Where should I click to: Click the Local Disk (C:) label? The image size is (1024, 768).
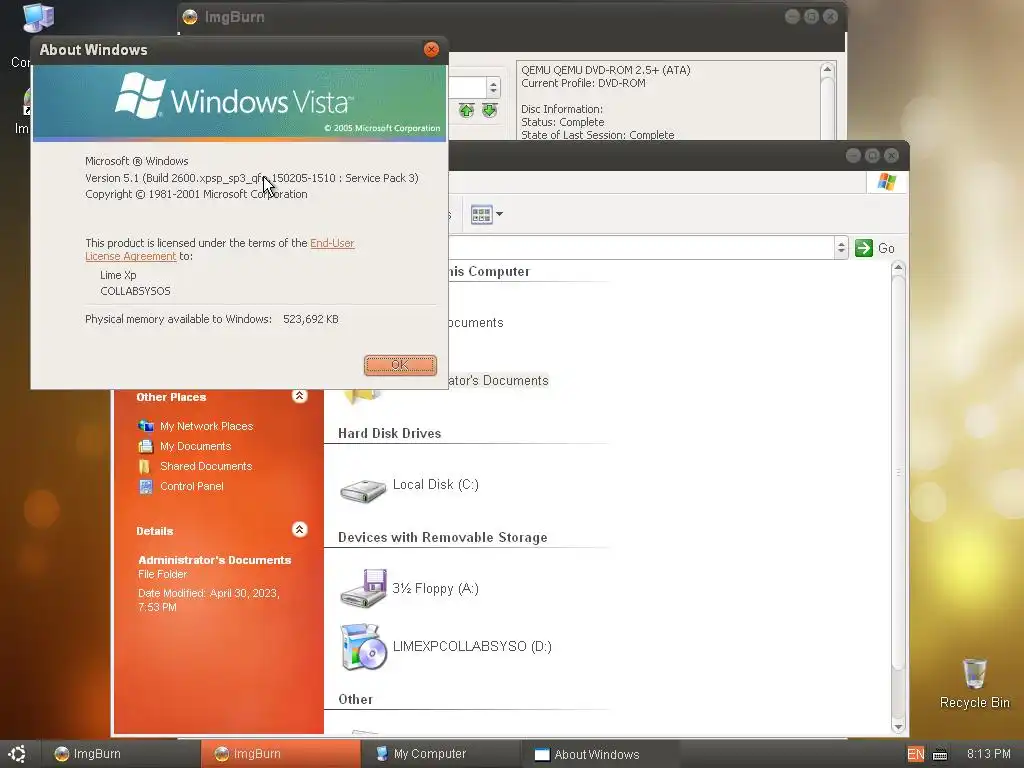(436, 485)
